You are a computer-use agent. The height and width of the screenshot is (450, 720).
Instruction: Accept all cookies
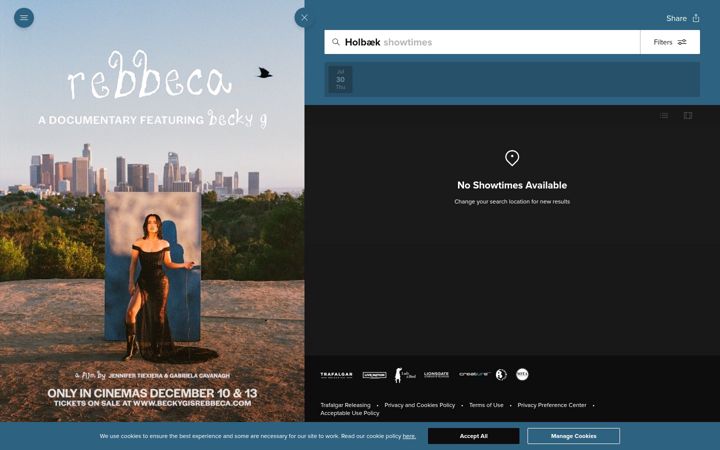473,436
